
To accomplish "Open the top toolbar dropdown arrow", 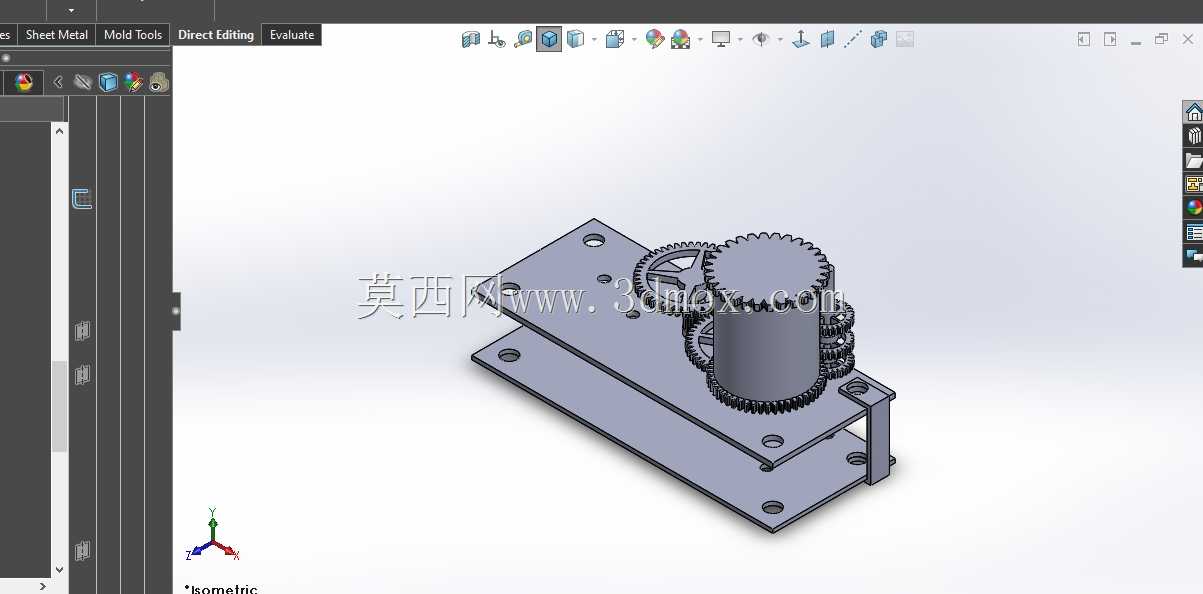I will click(x=72, y=10).
